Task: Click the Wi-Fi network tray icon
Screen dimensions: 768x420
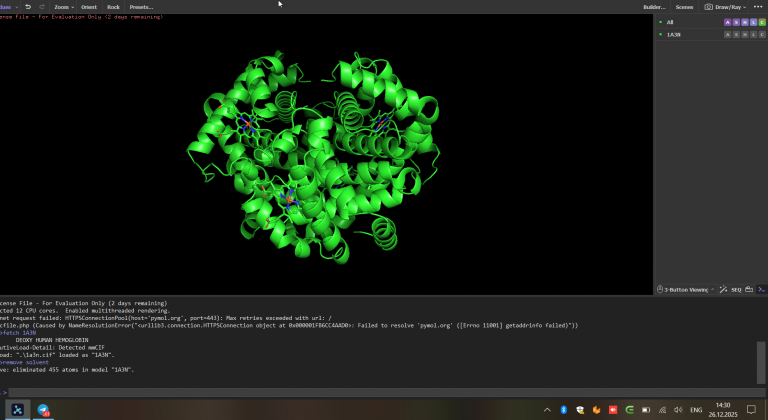Action: coord(662,410)
